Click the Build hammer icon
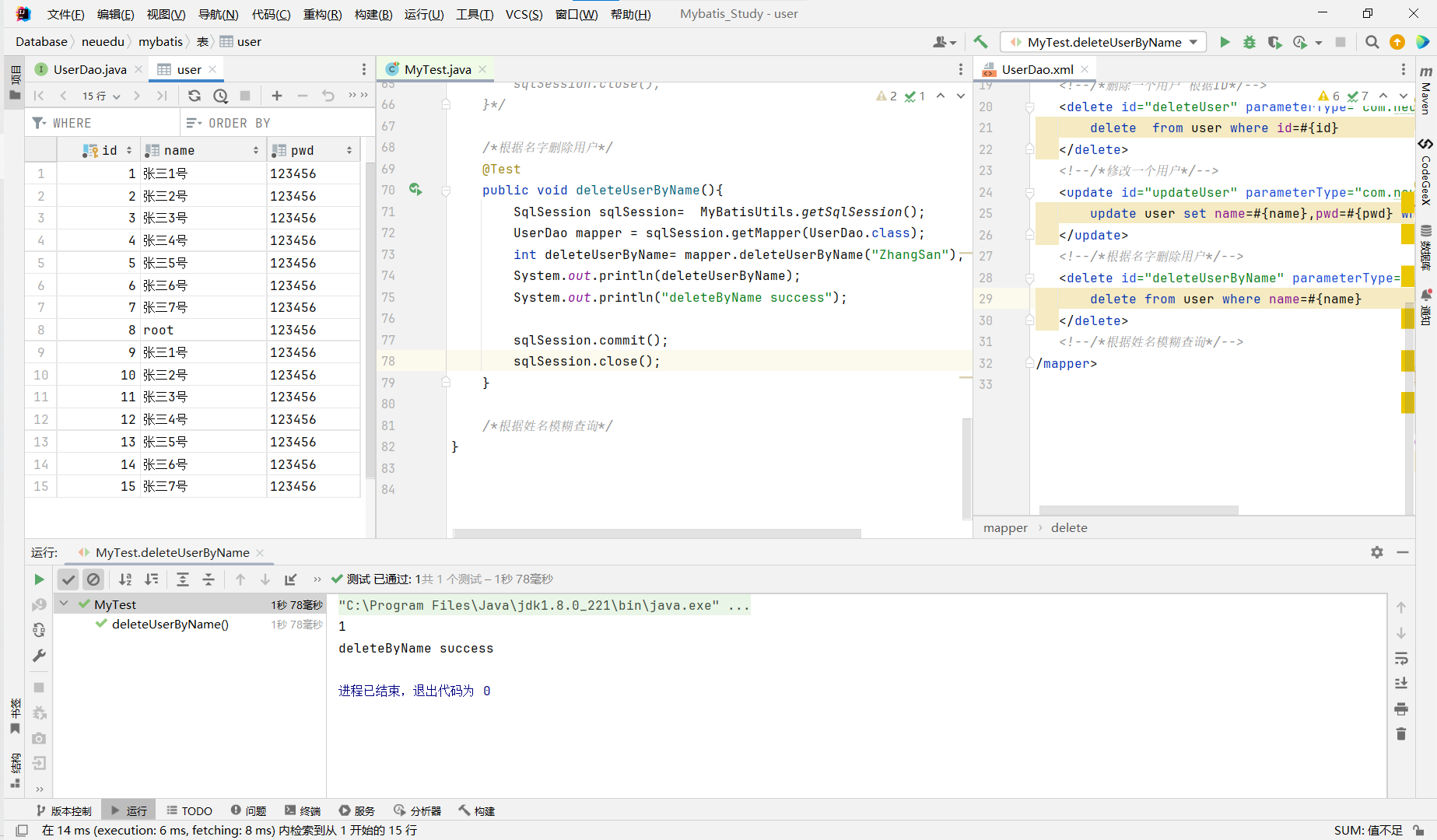 tap(980, 42)
